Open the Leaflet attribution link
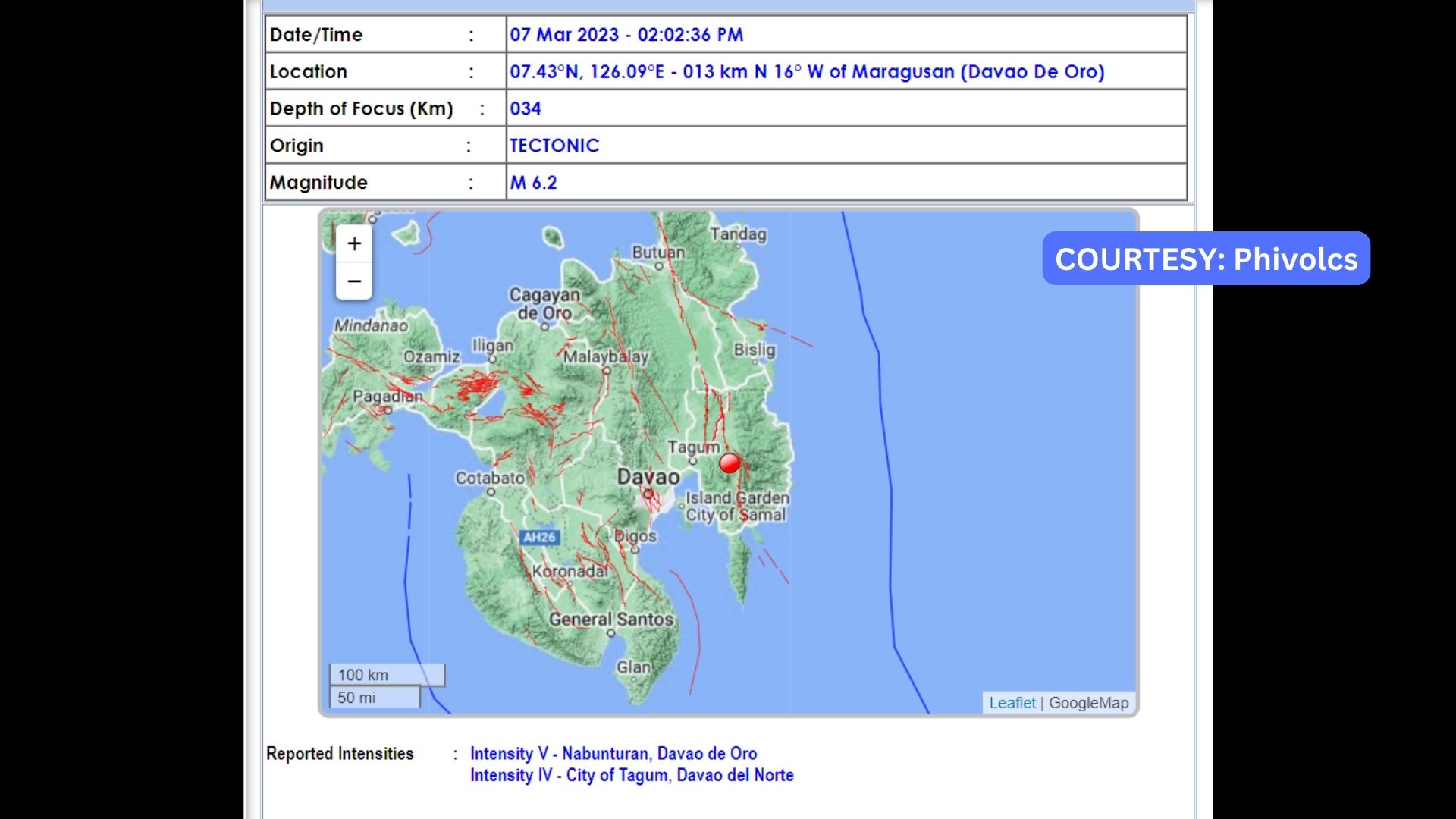The width and height of the screenshot is (1456, 819). tap(1012, 703)
